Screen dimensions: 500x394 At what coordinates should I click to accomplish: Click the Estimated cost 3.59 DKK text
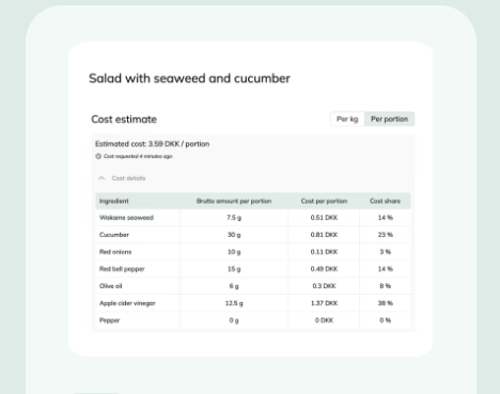(x=152, y=144)
